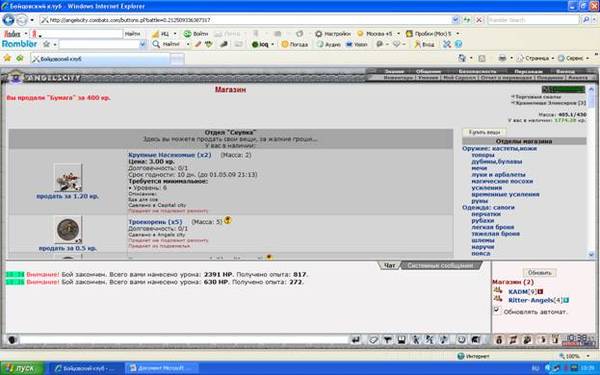600x375 pixels.
Task: Click the browser Forward button
Action: click(x=22, y=20)
